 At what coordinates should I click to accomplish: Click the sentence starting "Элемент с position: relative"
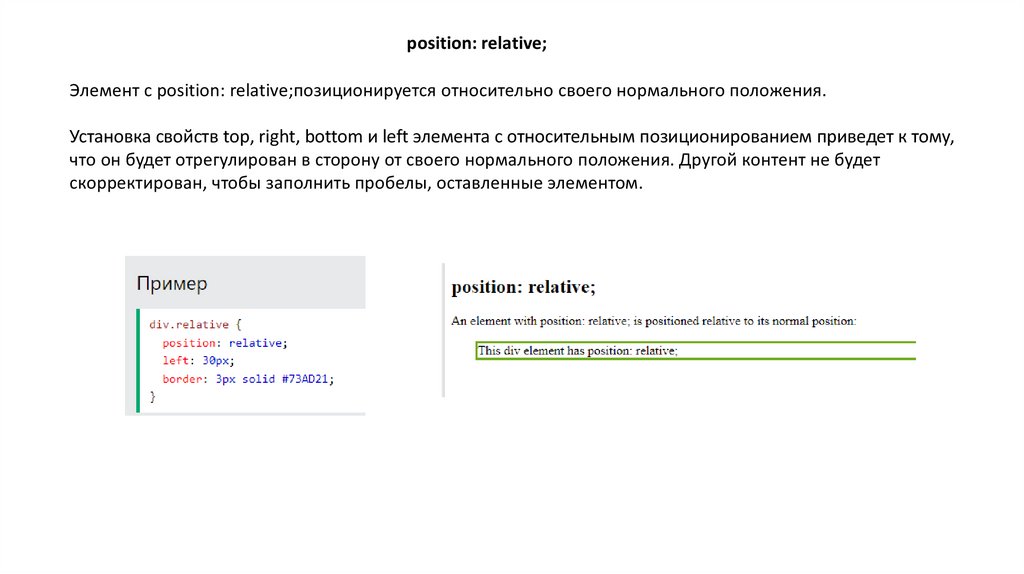[448, 91]
